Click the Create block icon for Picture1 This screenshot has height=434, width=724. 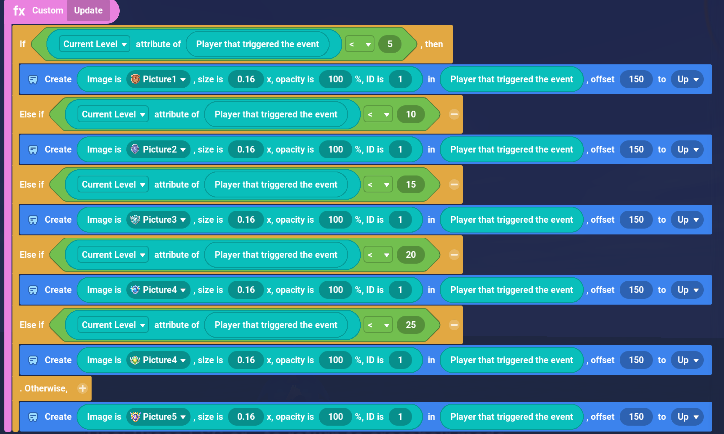coord(33,79)
